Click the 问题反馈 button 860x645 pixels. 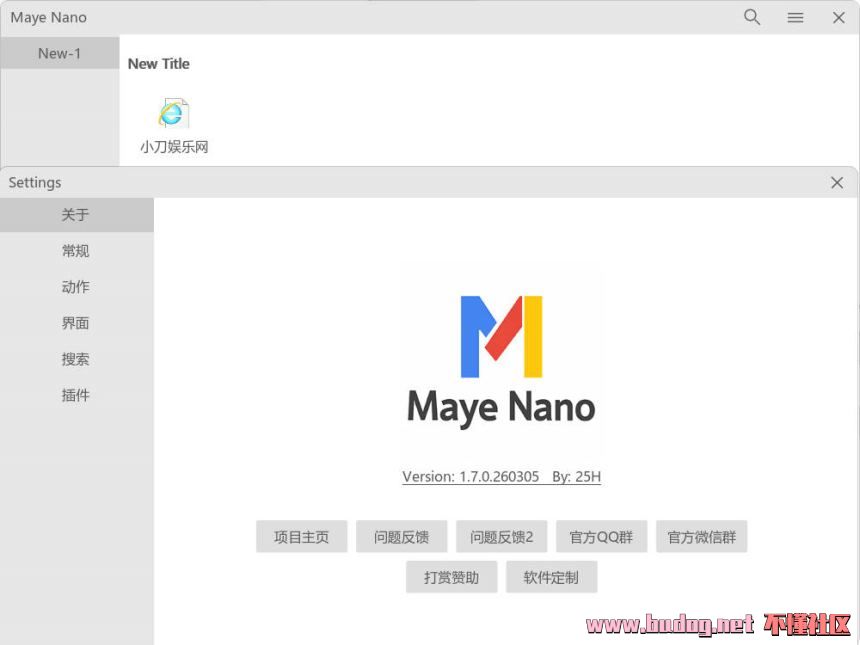[x=401, y=536]
